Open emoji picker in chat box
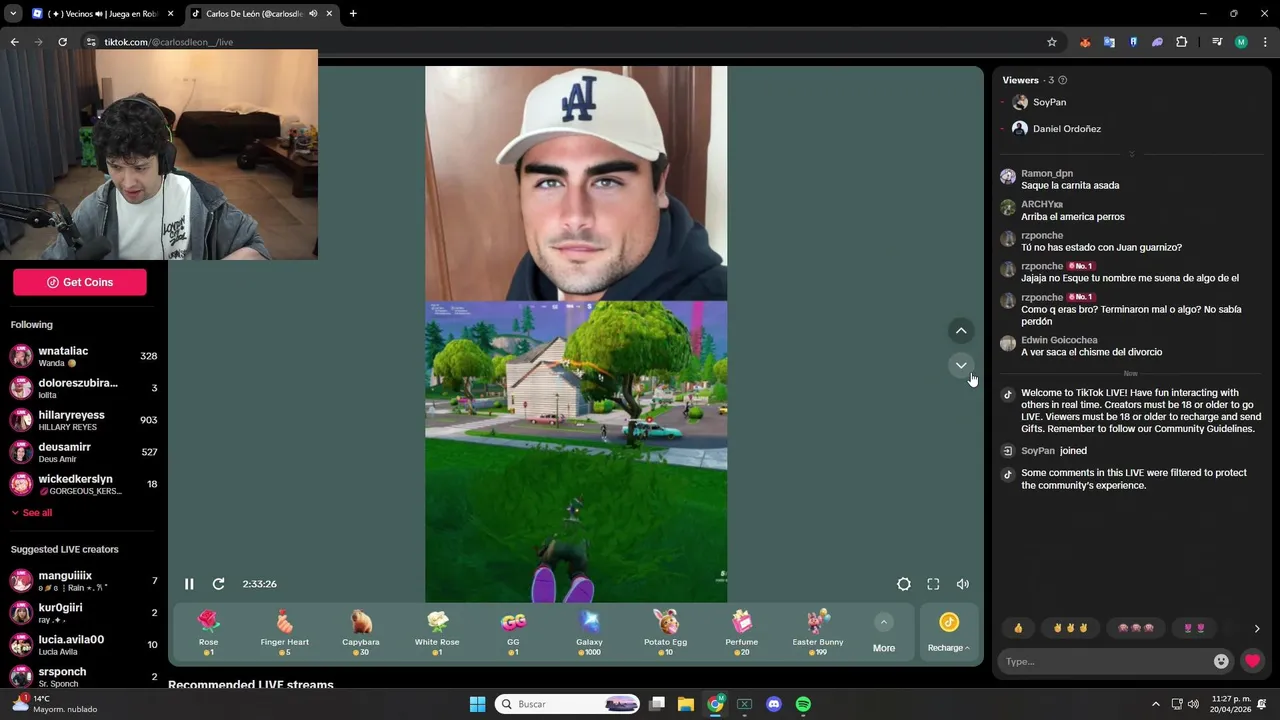Screen dimensions: 1280x720 (x=1221, y=661)
